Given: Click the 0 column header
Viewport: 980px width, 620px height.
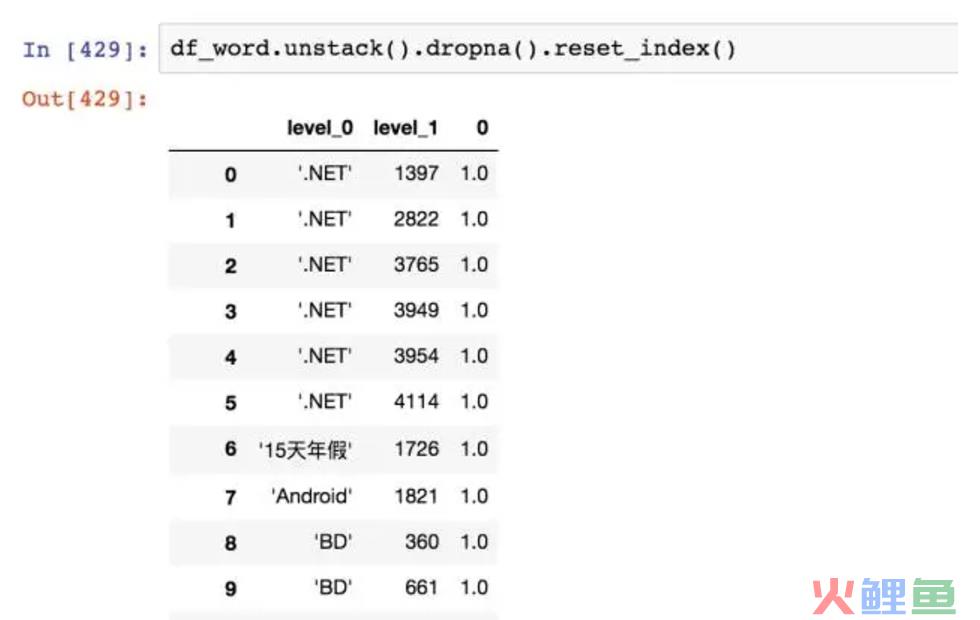Looking at the screenshot, I should 482,128.
